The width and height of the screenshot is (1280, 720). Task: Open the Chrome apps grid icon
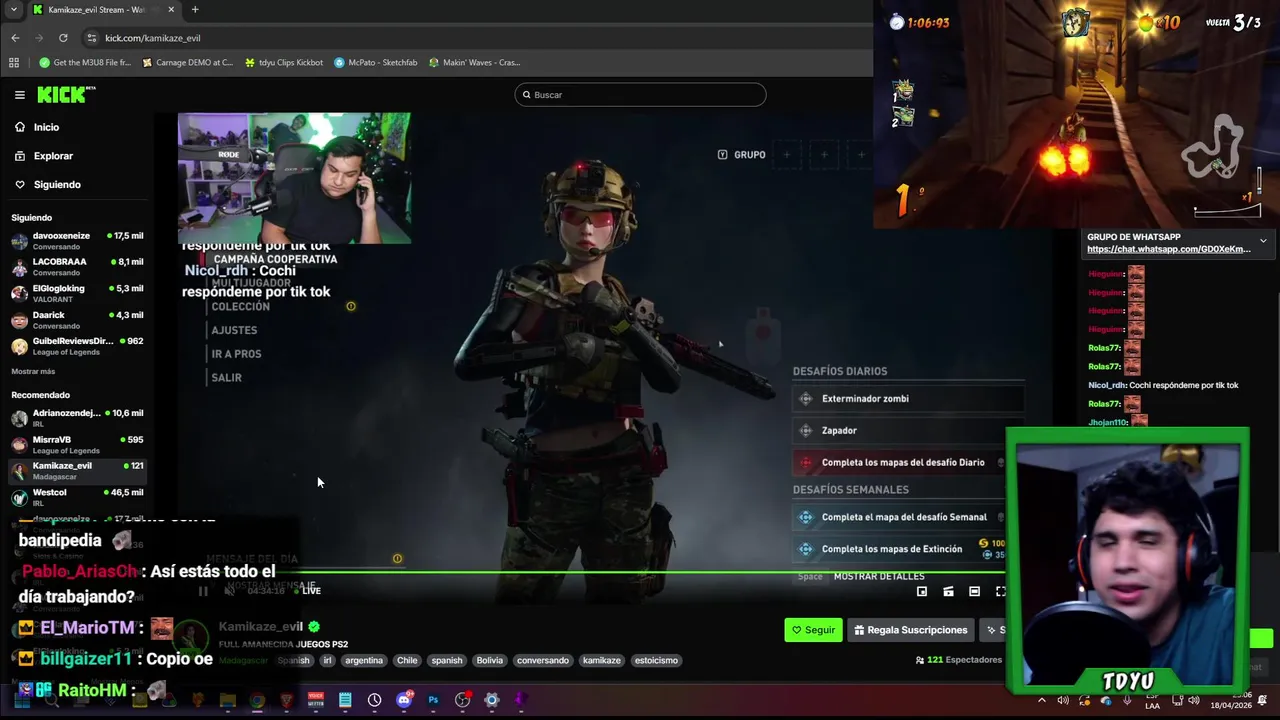pos(14,62)
